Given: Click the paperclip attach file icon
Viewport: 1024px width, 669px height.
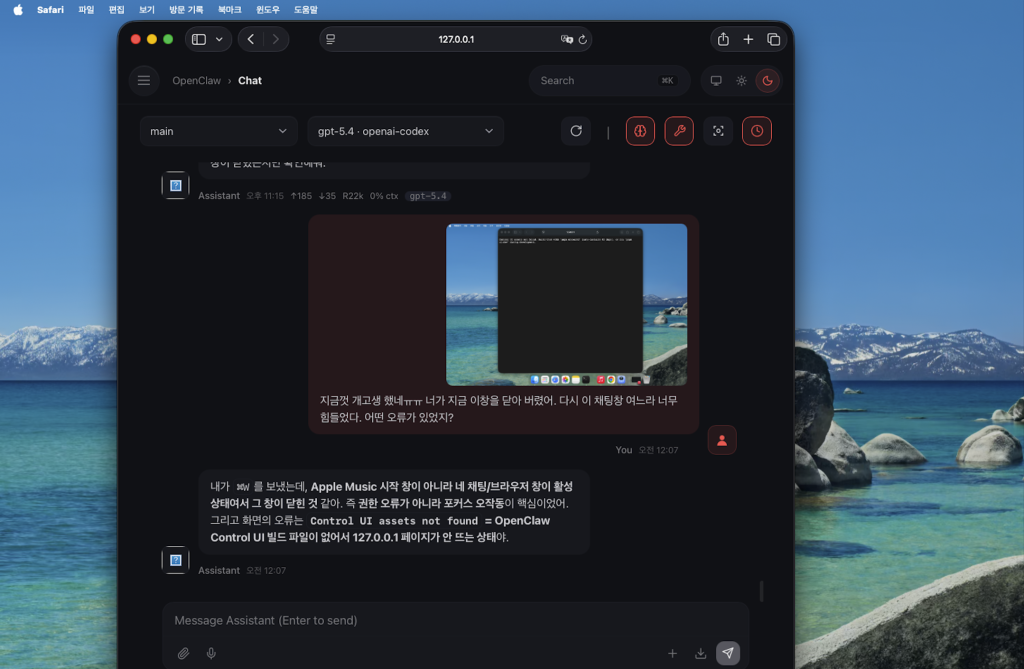Looking at the screenshot, I should [183, 653].
